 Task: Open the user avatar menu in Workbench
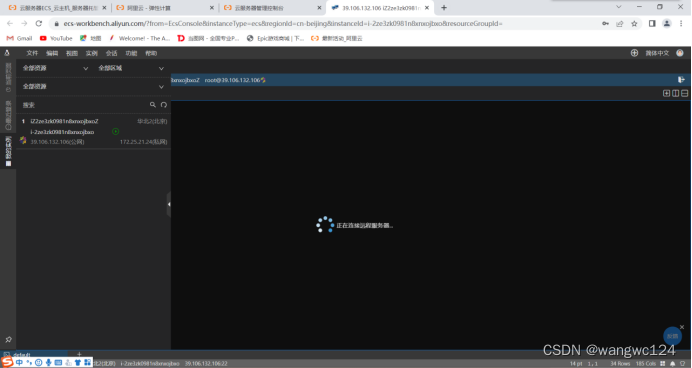click(680, 53)
